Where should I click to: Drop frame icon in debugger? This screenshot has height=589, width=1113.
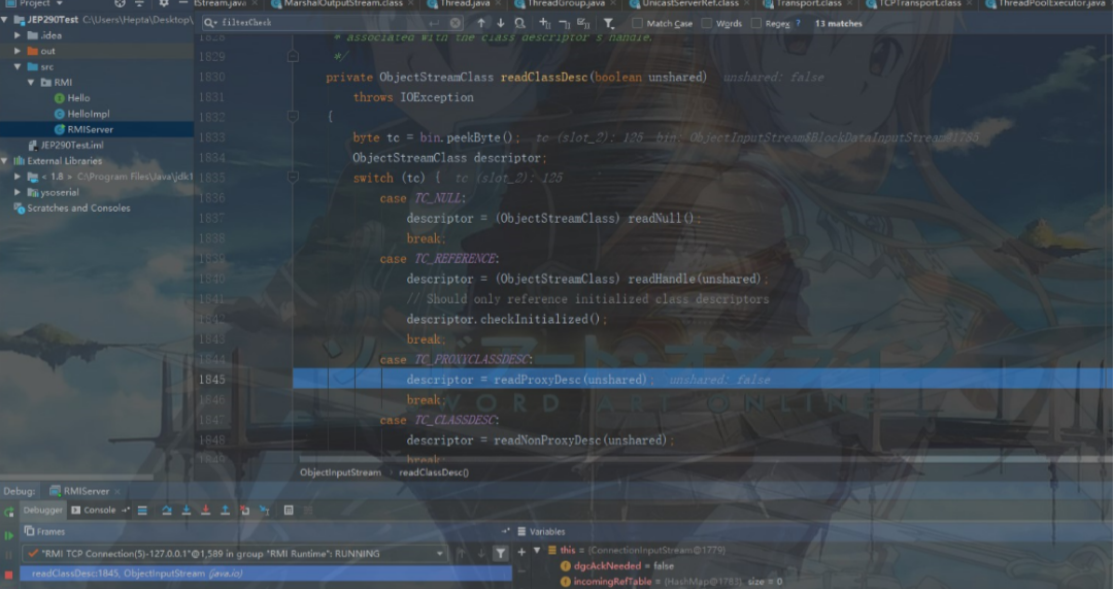(x=245, y=510)
